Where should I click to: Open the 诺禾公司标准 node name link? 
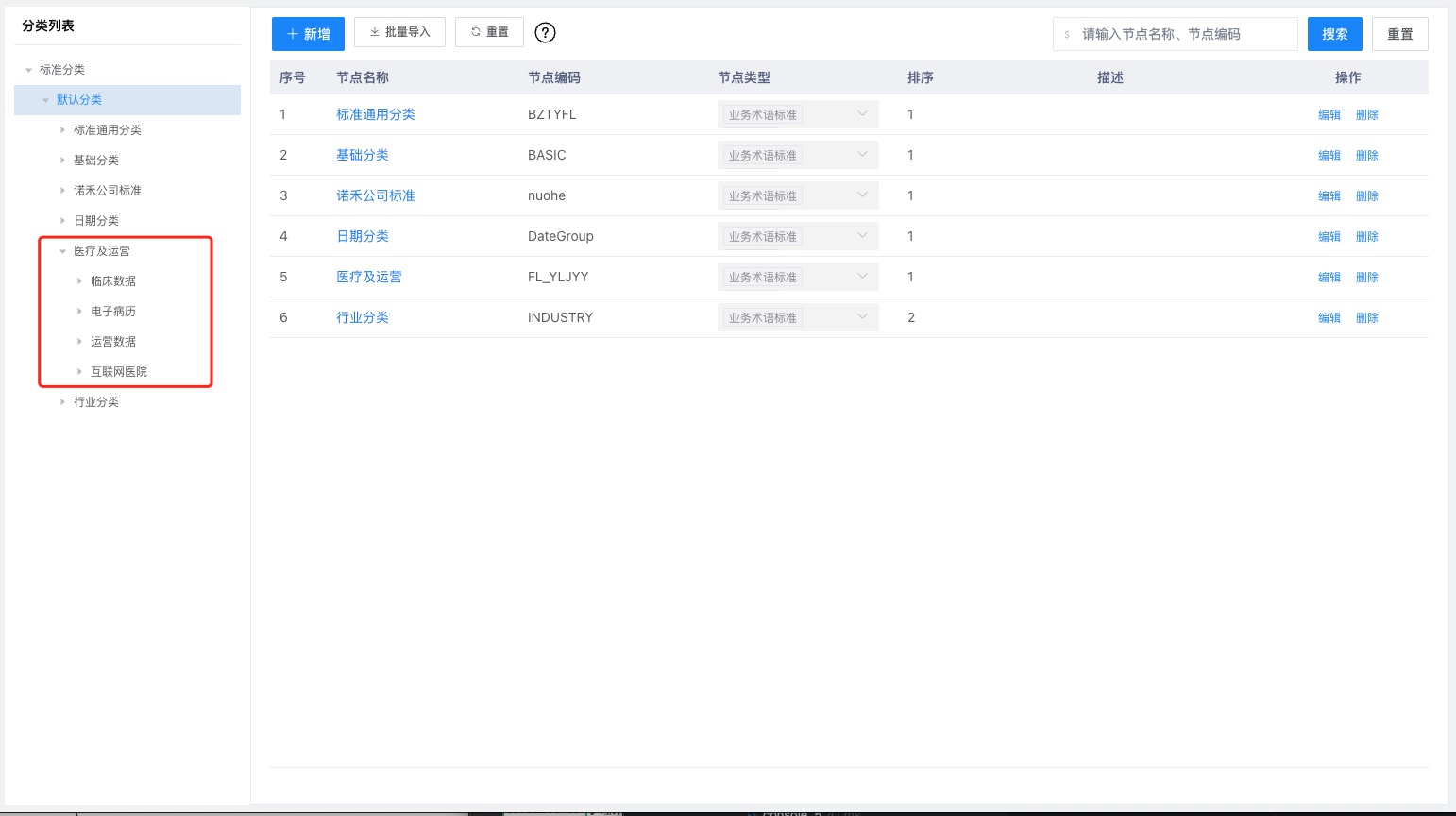[x=376, y=195]
